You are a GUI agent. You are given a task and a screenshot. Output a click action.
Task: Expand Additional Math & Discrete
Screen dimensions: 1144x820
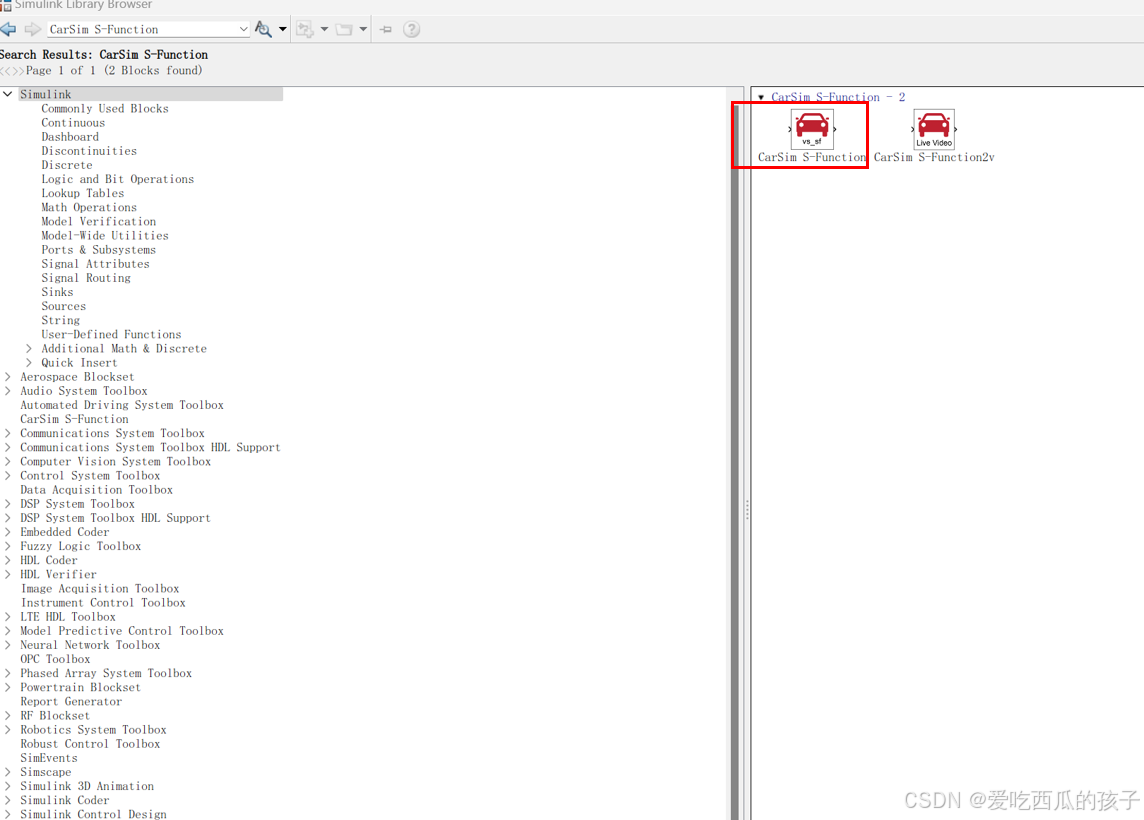pyautogui.click(x=29, y=349)
